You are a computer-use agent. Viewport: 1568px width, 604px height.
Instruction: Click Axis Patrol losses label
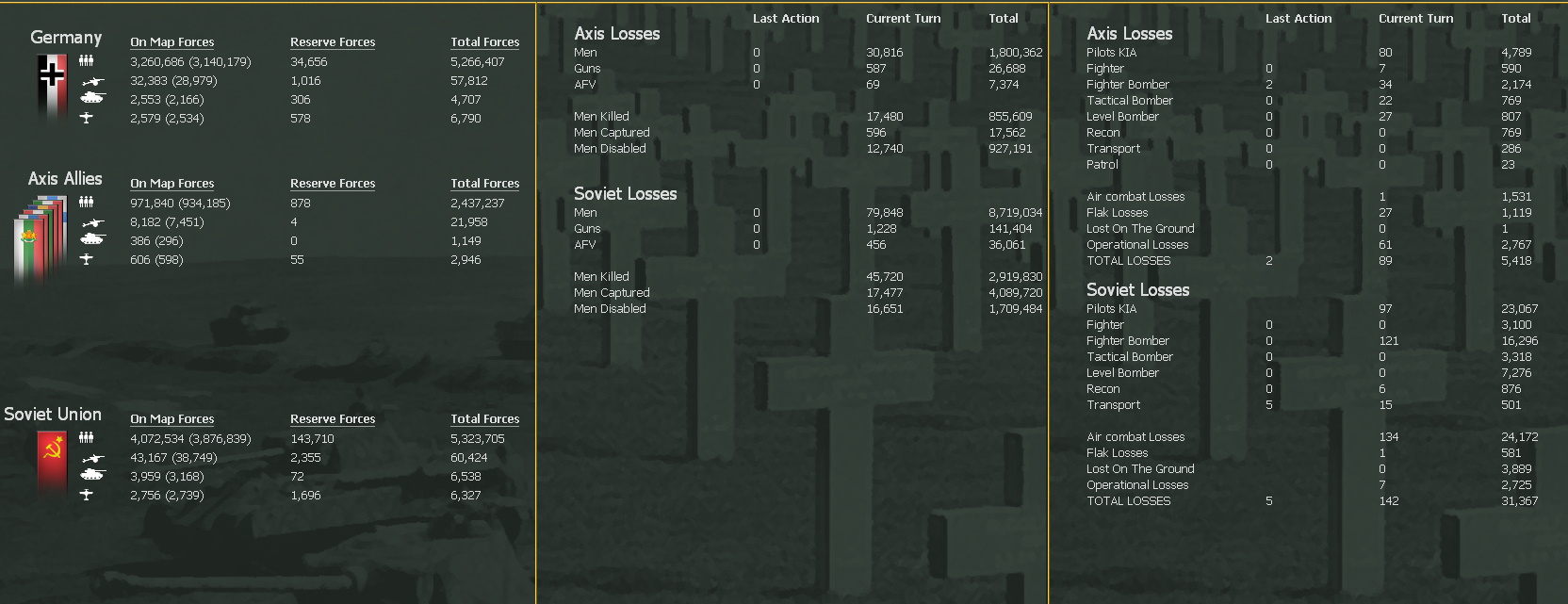[x=1102, y=165]
